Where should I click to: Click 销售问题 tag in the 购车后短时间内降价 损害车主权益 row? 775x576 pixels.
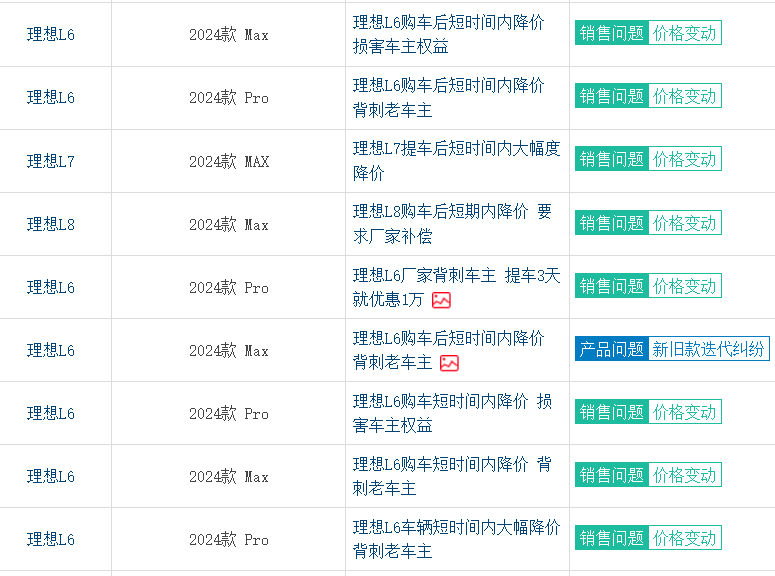[x=611, y=33]
